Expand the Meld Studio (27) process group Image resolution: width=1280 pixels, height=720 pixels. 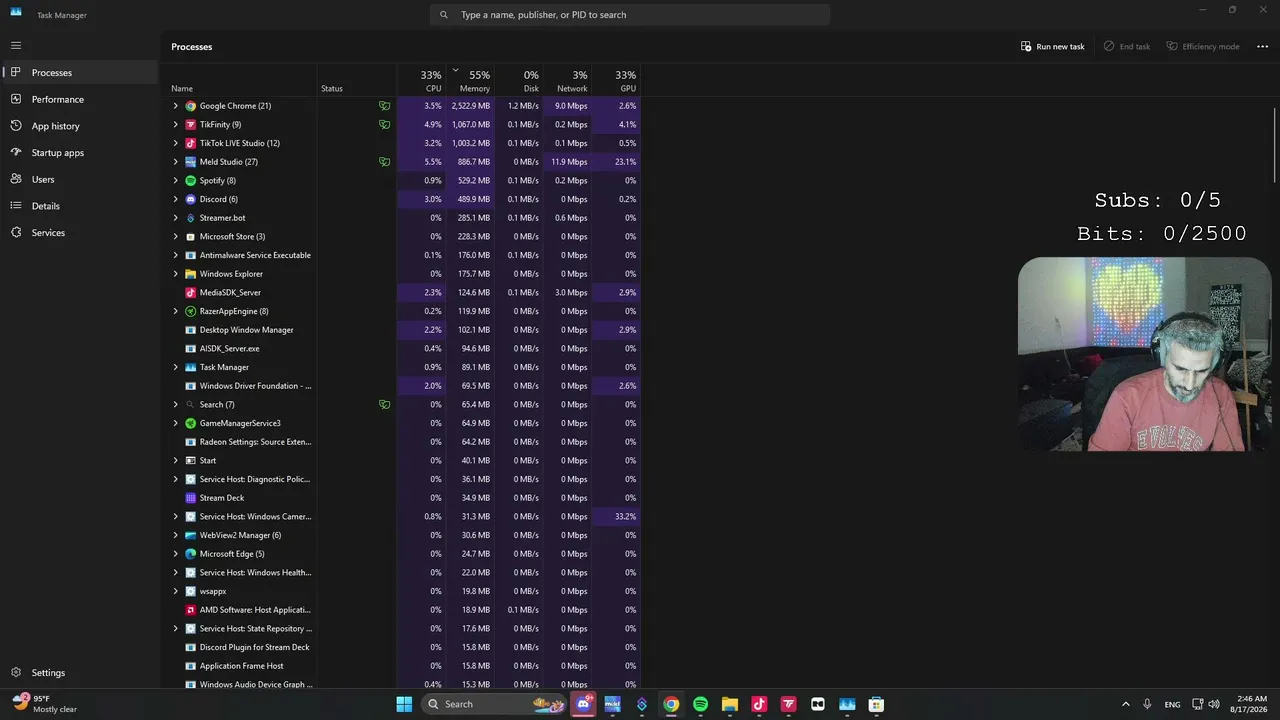coord(175,162)
